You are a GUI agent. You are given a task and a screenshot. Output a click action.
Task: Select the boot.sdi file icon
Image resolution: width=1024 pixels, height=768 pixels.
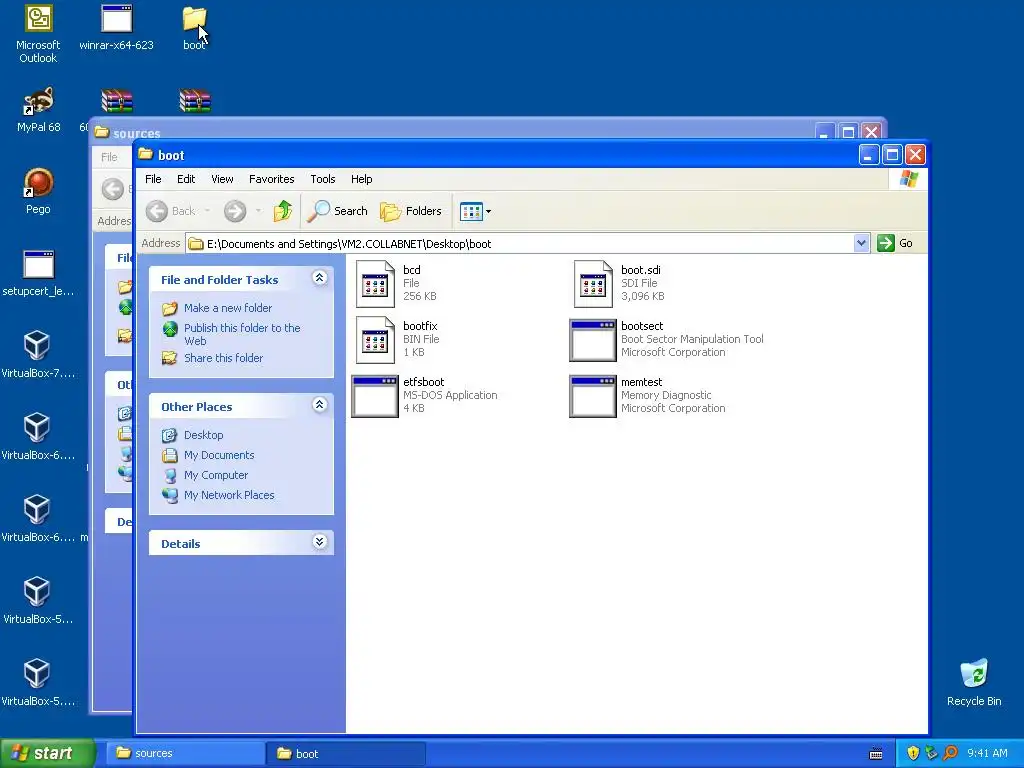click(593, 283)
